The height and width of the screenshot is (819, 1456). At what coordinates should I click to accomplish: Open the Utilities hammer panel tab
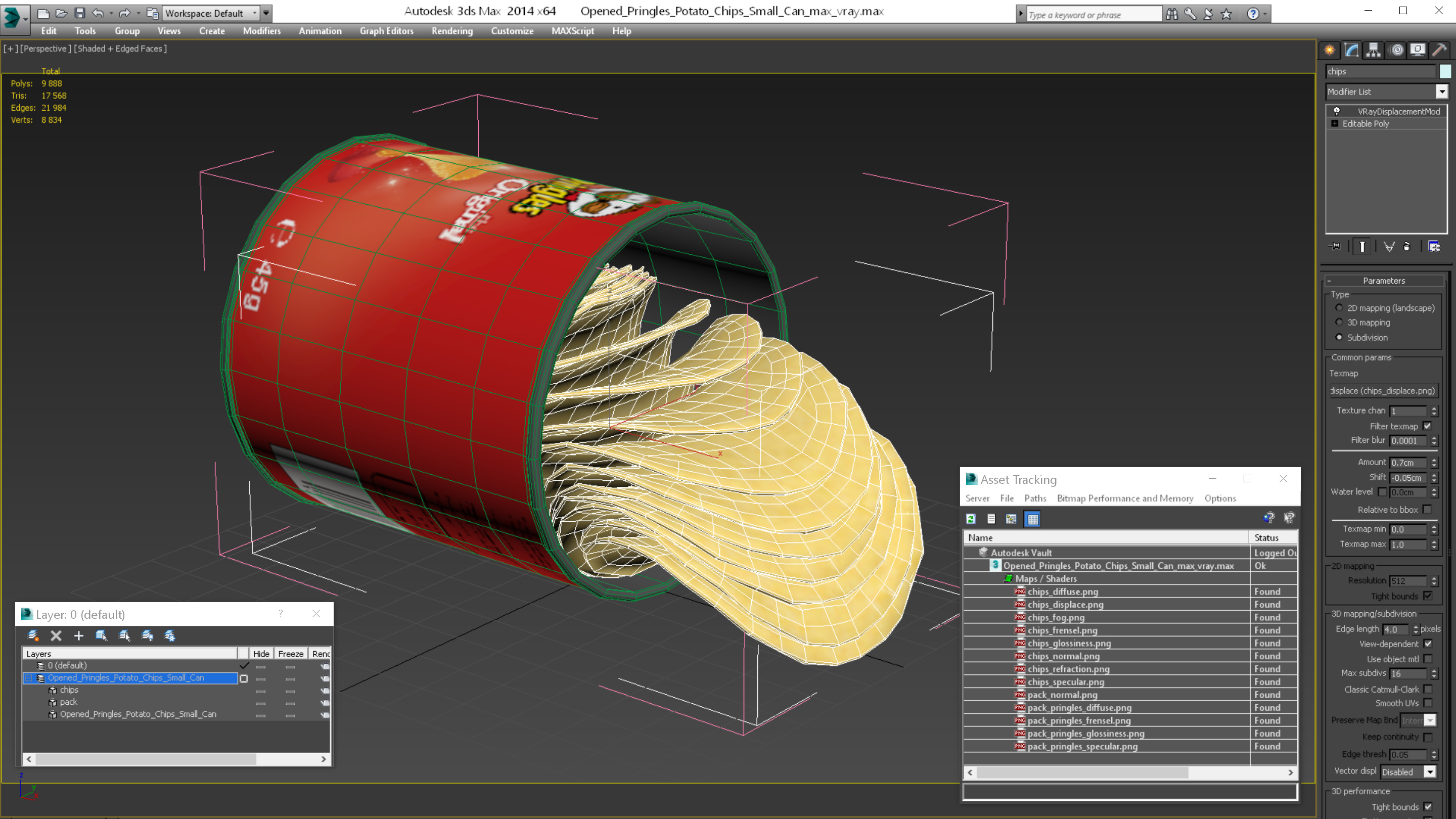(x=1440, y=51)
